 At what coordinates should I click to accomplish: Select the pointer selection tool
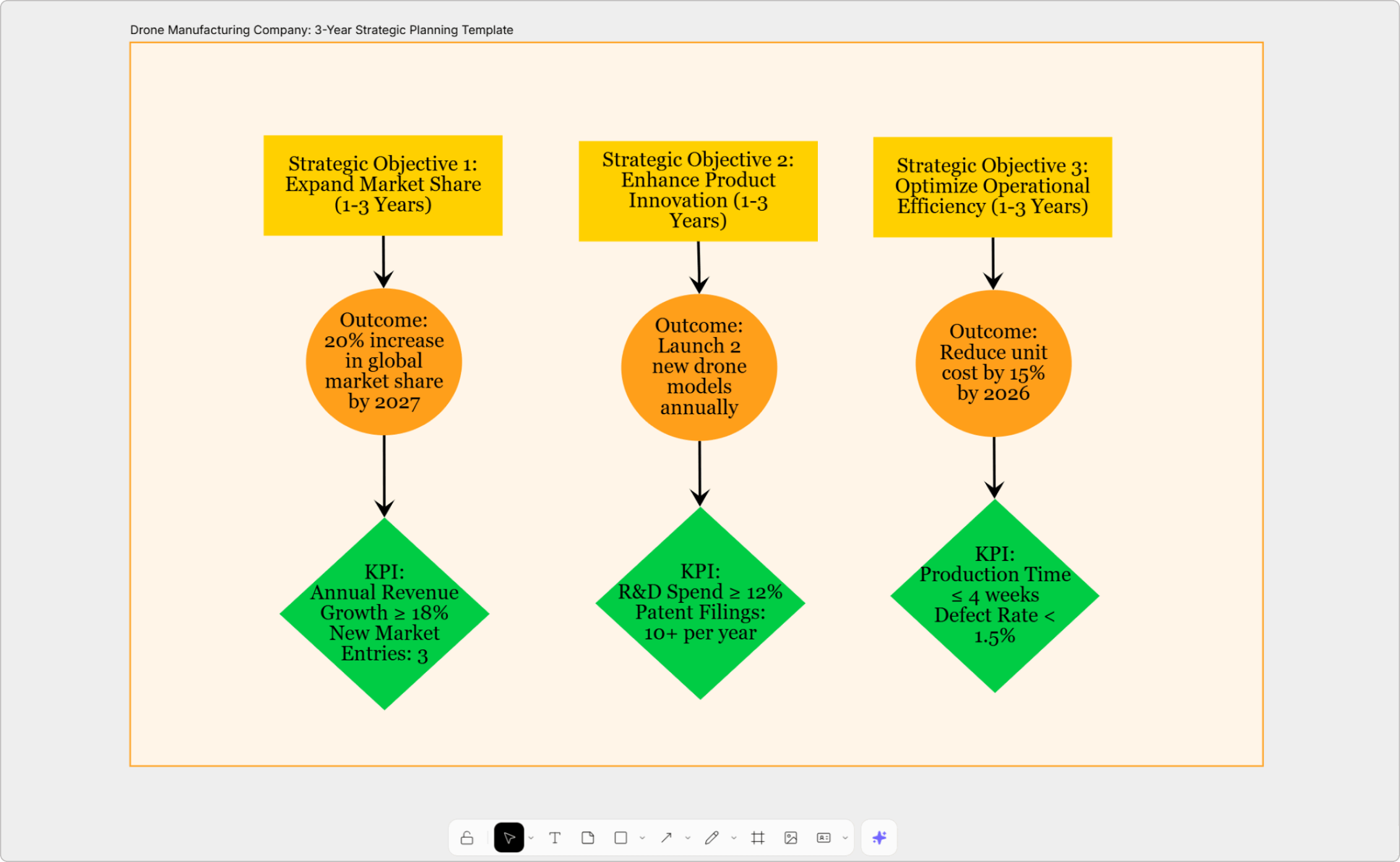509,838
